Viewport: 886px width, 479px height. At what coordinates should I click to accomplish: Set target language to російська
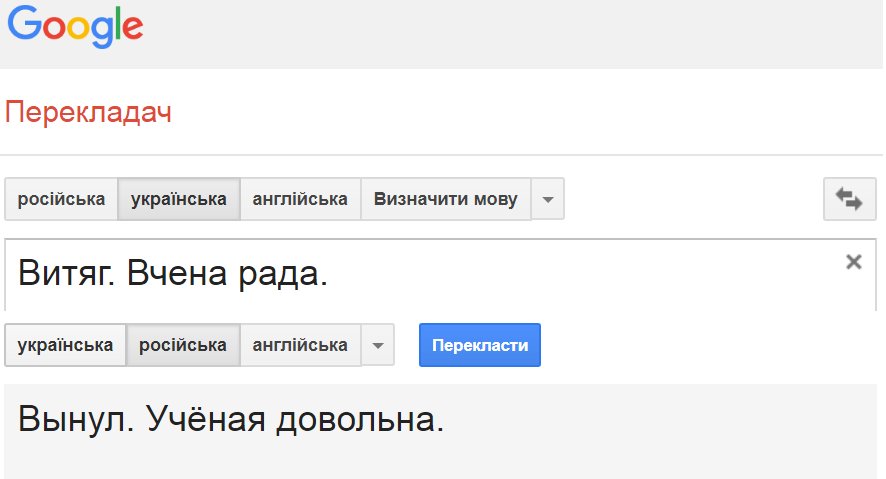coord(183,345)
